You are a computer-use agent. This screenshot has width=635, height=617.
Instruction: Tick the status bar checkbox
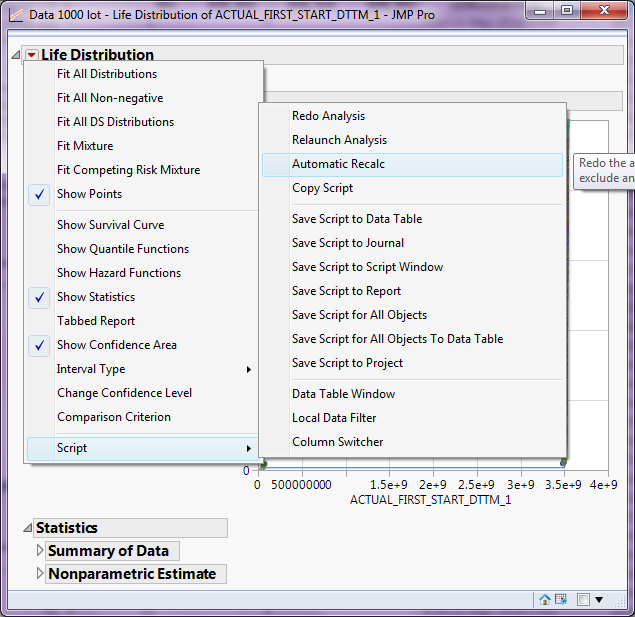coord(584,600)
